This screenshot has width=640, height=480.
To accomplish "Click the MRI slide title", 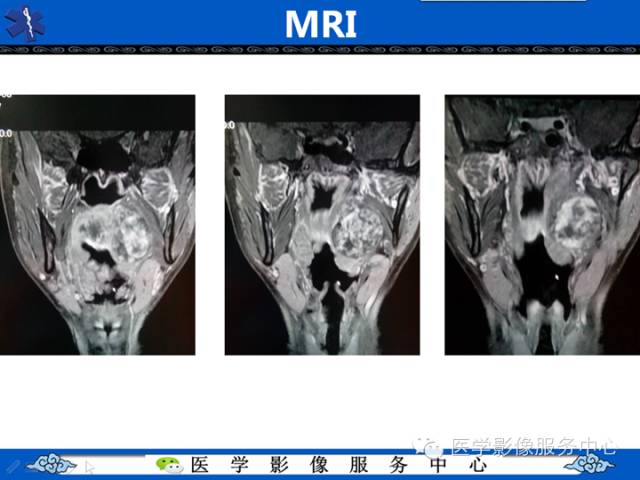I will [x=321, y=24].
